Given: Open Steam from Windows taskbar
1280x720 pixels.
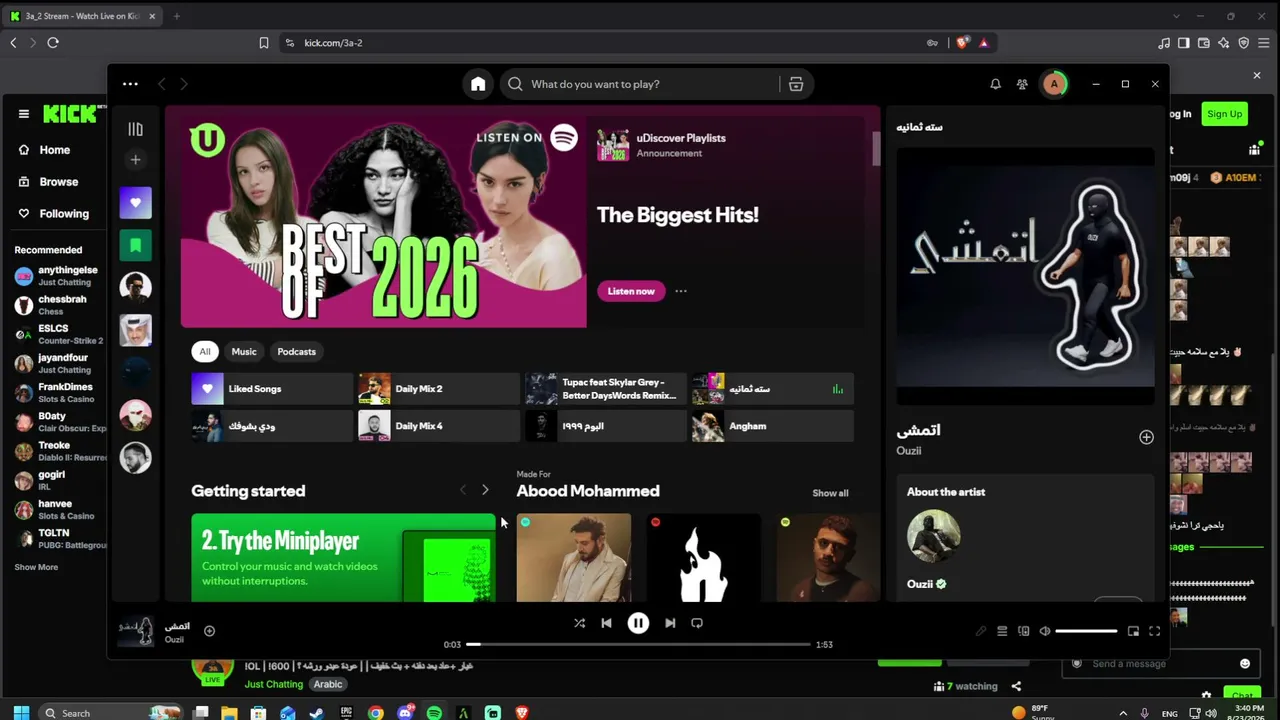Looking at the screenshot, I should pyautogui.click(x=317, y=713).
